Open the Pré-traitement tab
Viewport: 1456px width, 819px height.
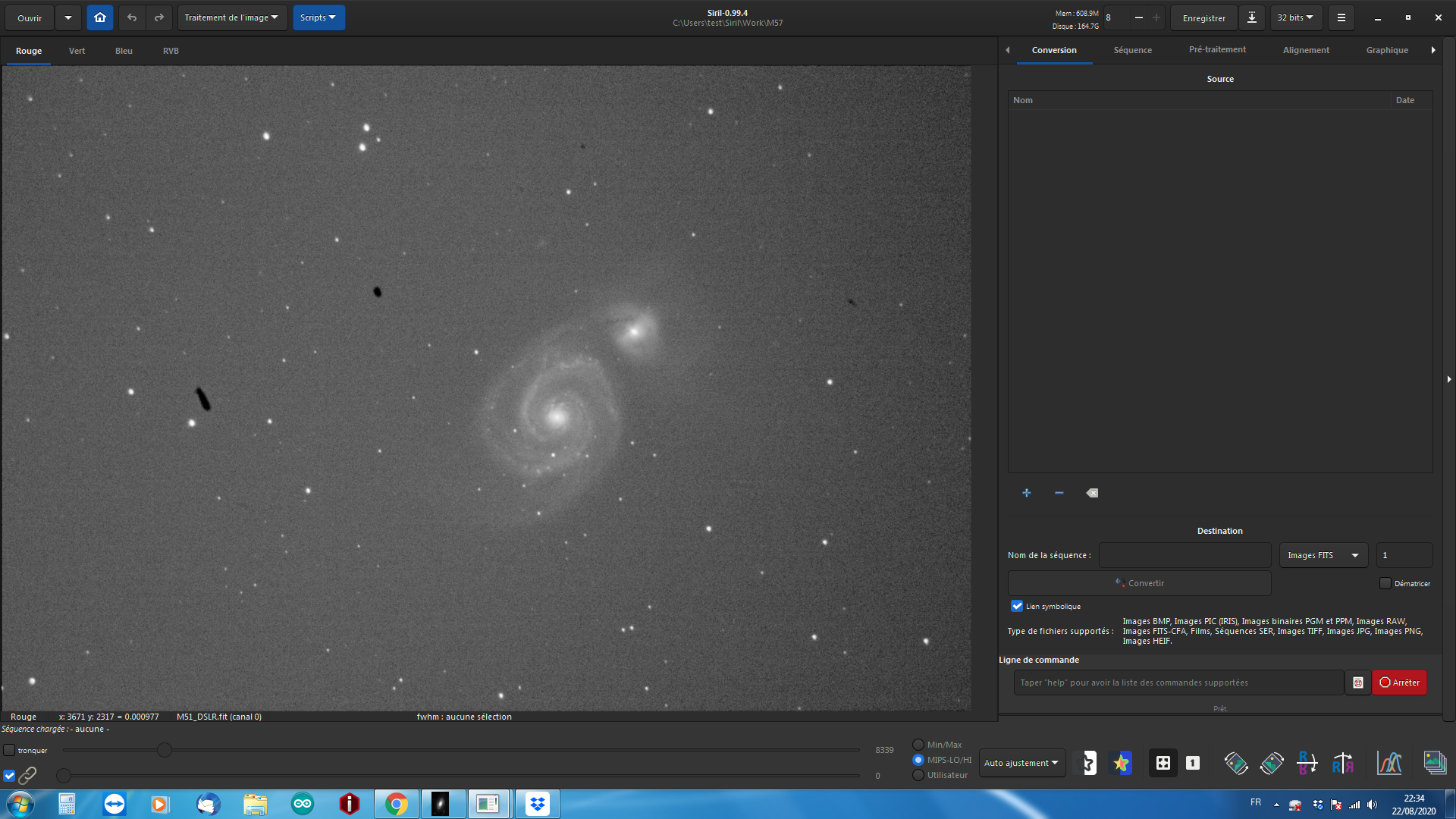(1216, 50)
